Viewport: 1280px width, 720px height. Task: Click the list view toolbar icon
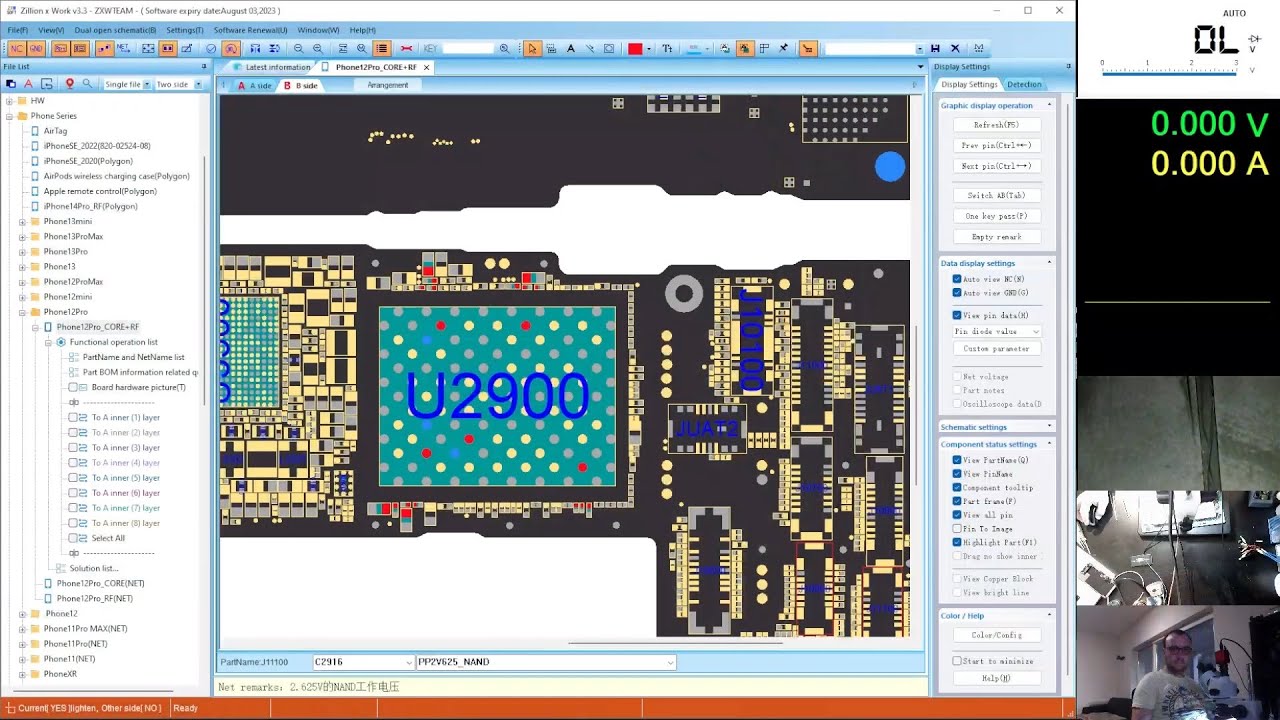pos(382,48)
